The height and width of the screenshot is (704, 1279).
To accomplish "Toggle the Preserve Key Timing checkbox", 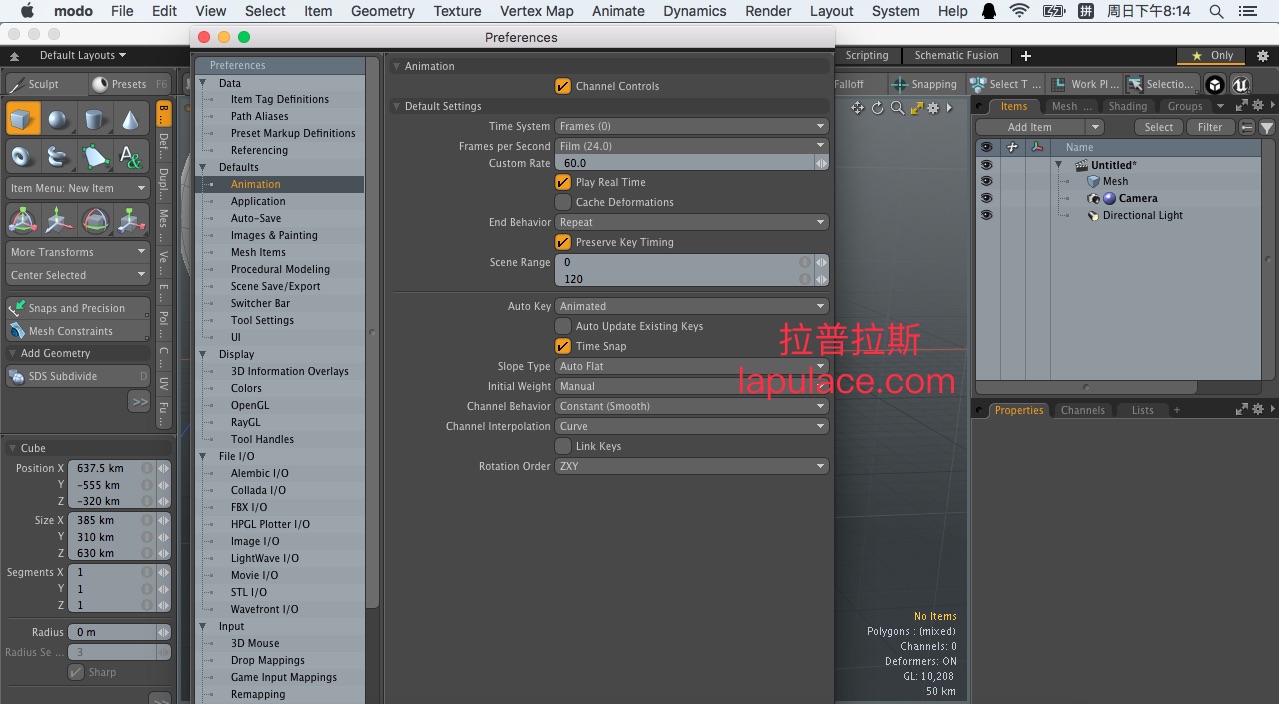I will [563, 242].
